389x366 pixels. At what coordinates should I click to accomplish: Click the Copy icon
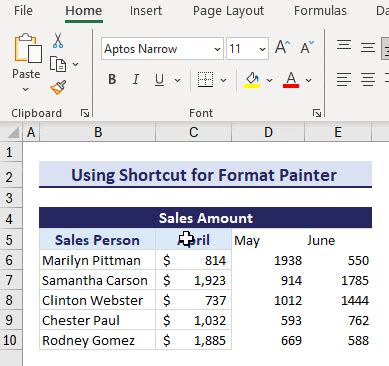[x=58, y=64]
